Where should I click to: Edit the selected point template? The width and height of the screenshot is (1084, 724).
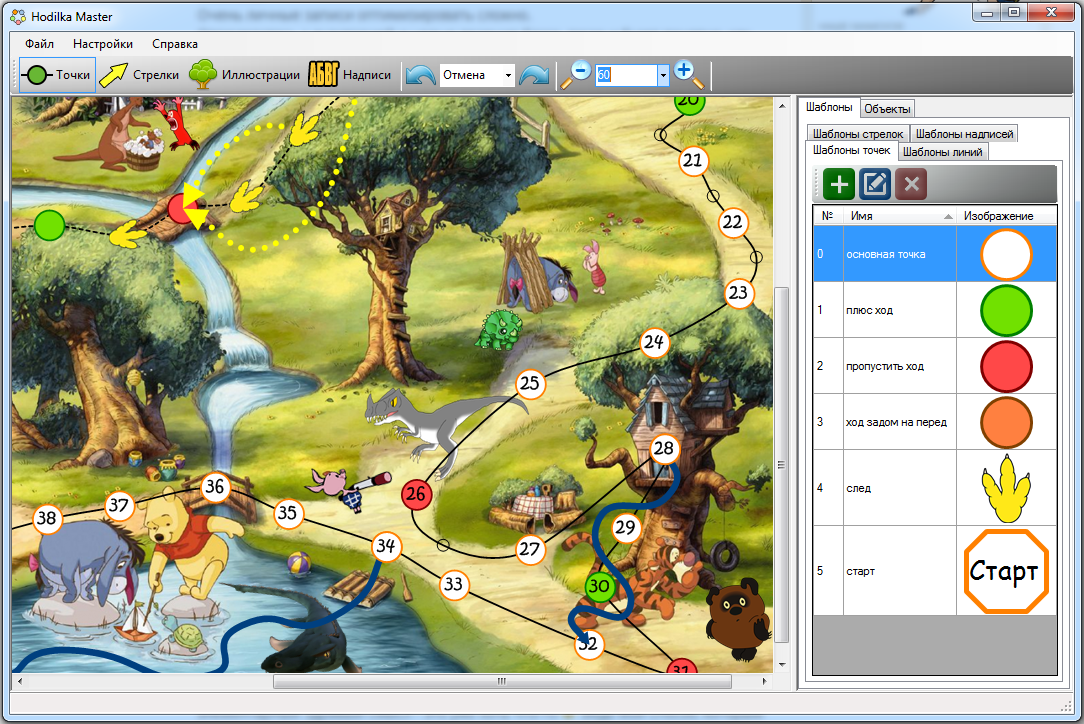pos(875,184)
